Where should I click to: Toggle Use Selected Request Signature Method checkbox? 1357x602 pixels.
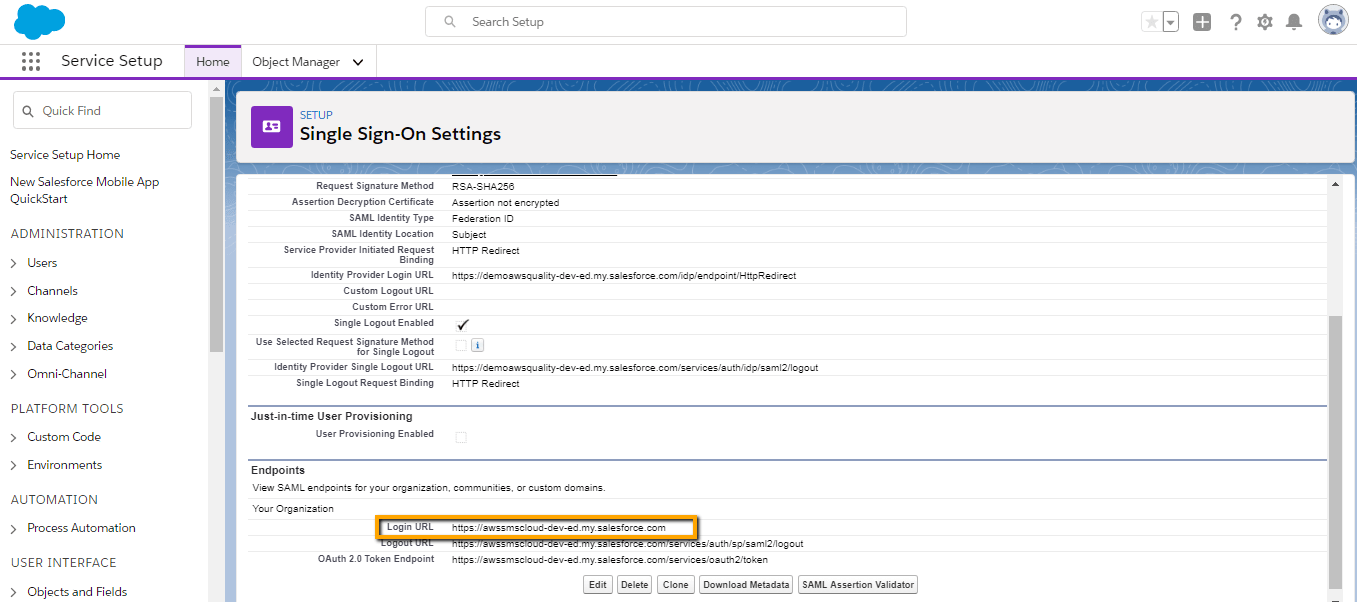click(x=461, y=345)
